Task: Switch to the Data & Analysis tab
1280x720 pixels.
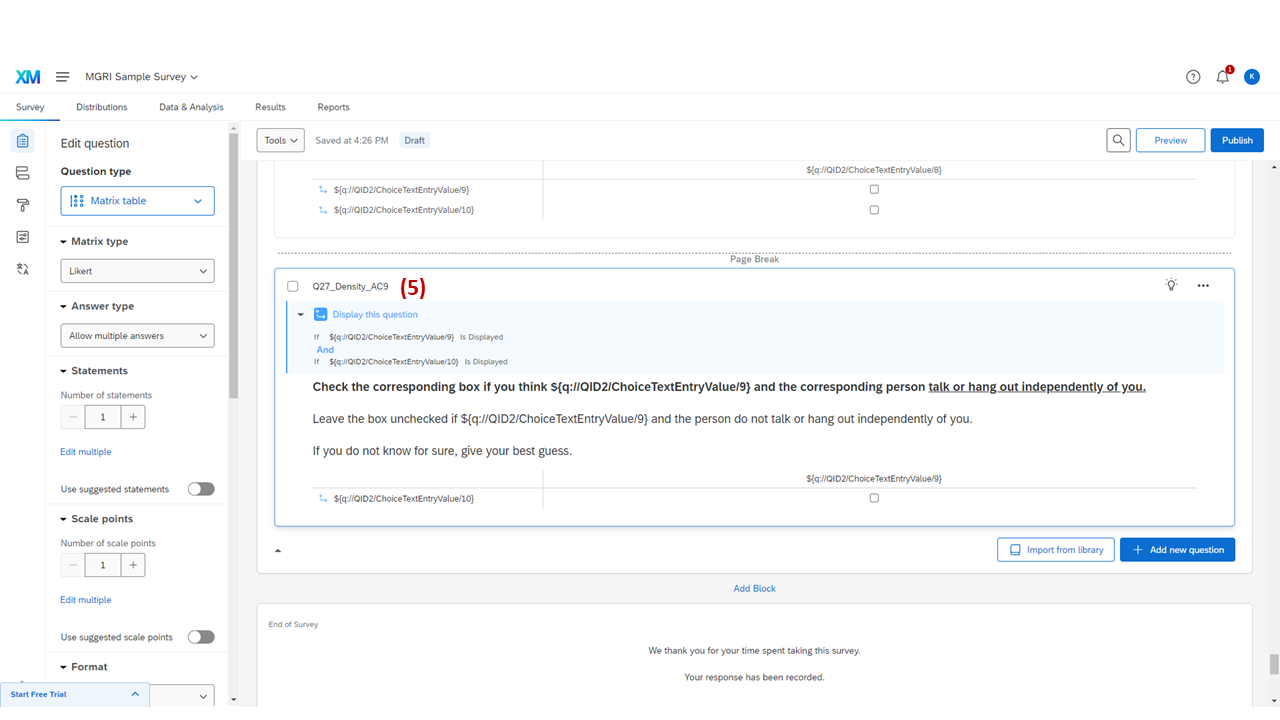Action: [191, 107]
